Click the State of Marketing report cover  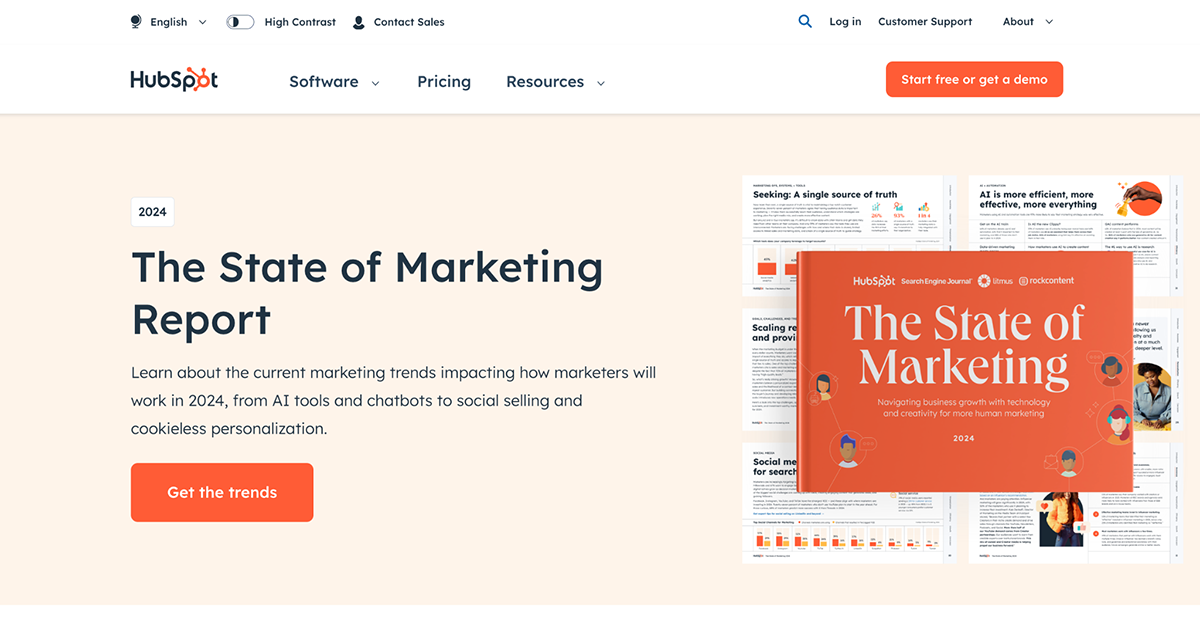tap(965, 370)
